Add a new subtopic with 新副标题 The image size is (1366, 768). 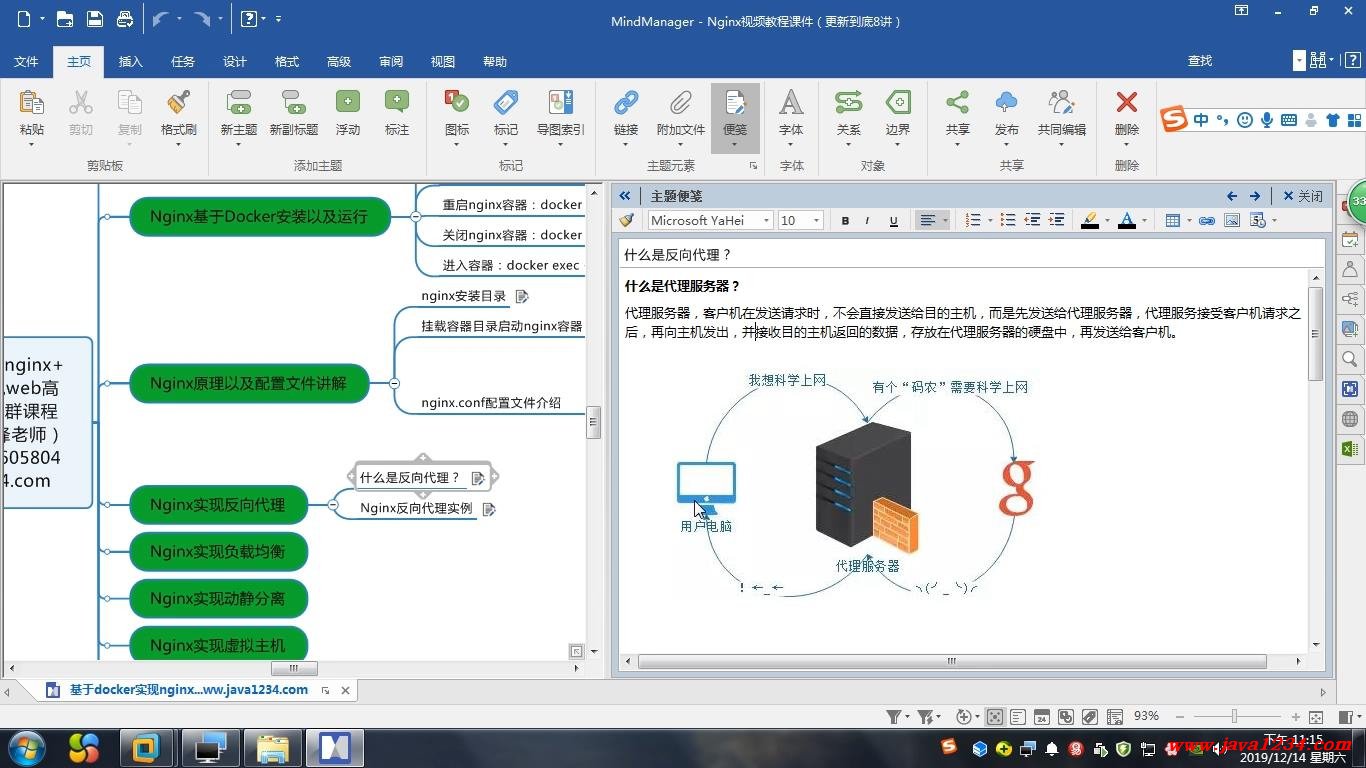[x=294, y=102]
